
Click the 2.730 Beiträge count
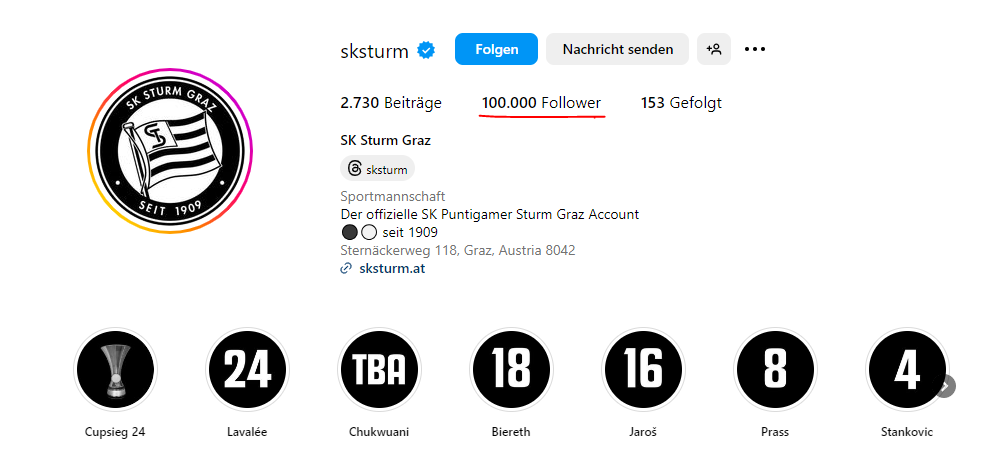391,103
